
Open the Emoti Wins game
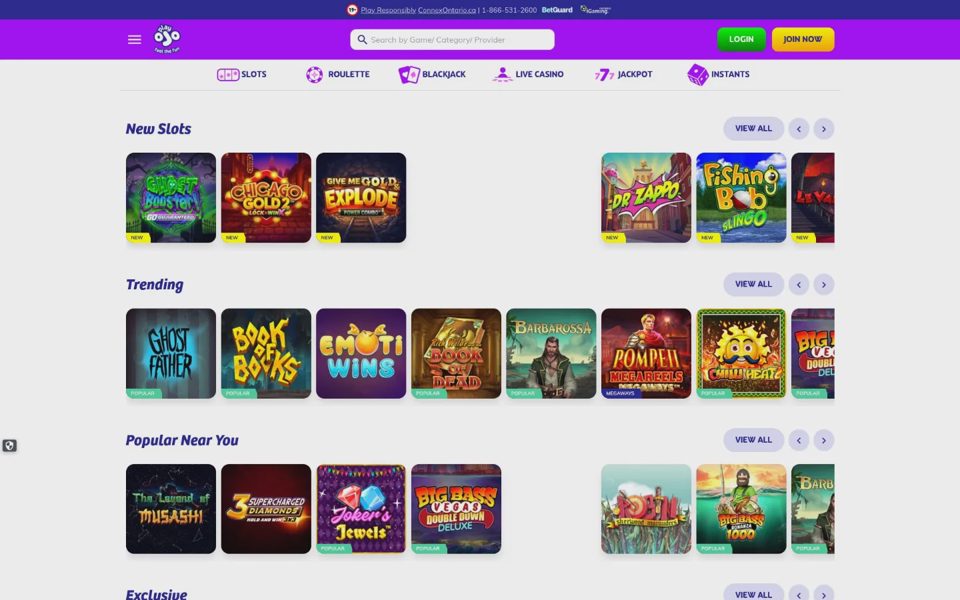pyautogui.click(x=361, y=353)
